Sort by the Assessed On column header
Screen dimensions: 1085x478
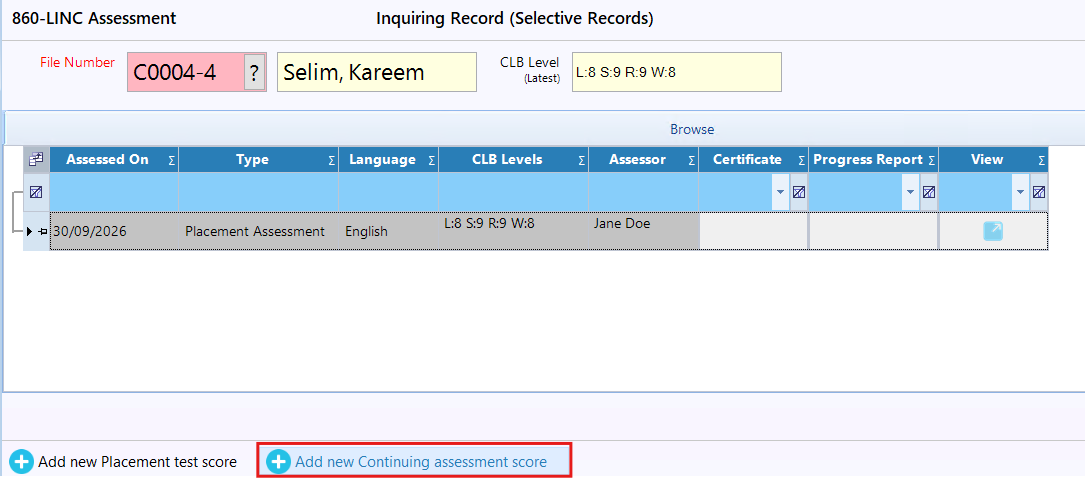[x=107, y=160]
